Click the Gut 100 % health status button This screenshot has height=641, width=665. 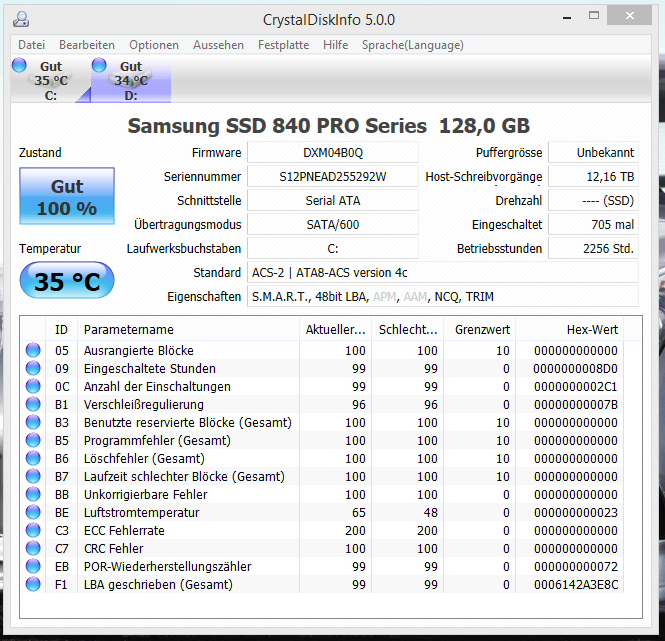click(67, 196)
